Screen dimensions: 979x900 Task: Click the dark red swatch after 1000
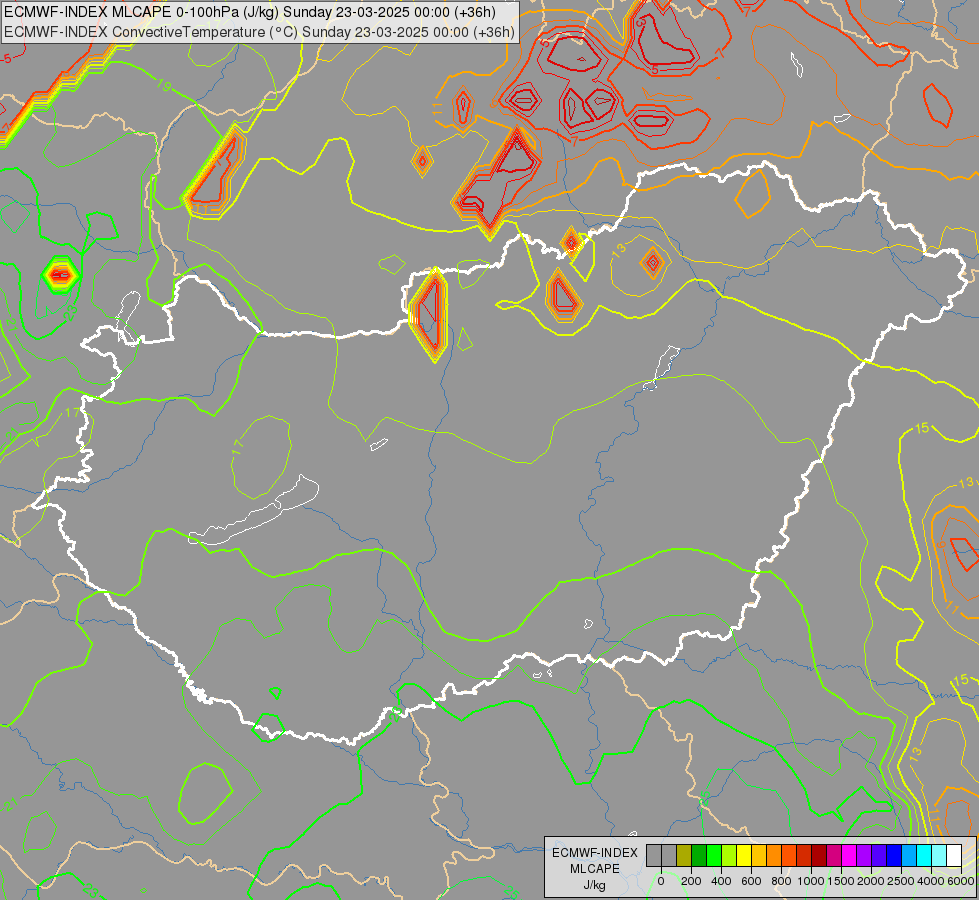tap(820, 855)
